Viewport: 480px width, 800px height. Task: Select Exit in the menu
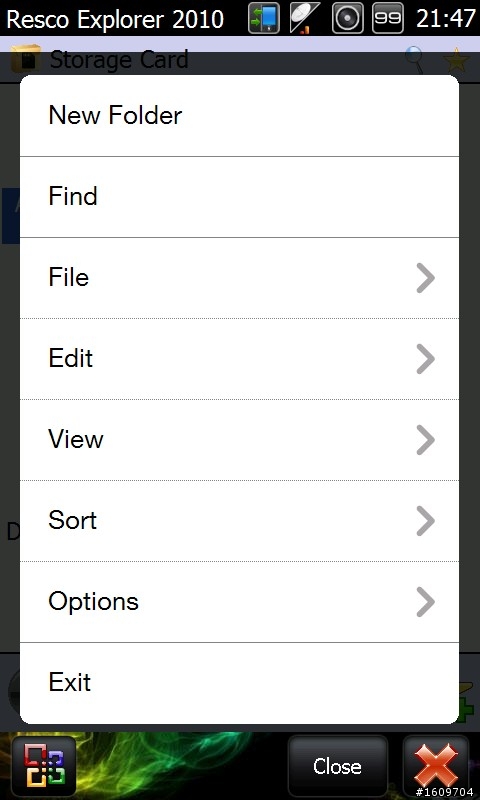click(239, 683)
